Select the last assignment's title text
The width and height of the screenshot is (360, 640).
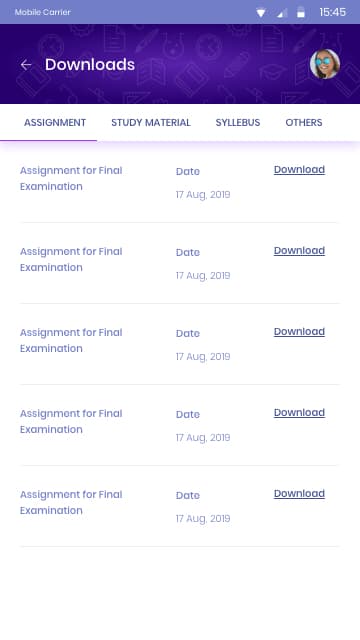(x=71, y=502)
